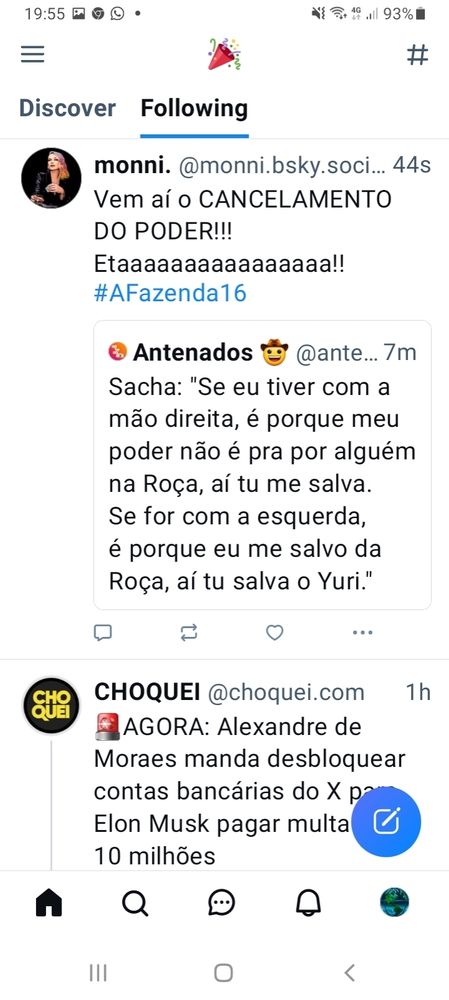Reply to monni's post
This screenshot has width=449, height=1000.
tap(103, 632)
